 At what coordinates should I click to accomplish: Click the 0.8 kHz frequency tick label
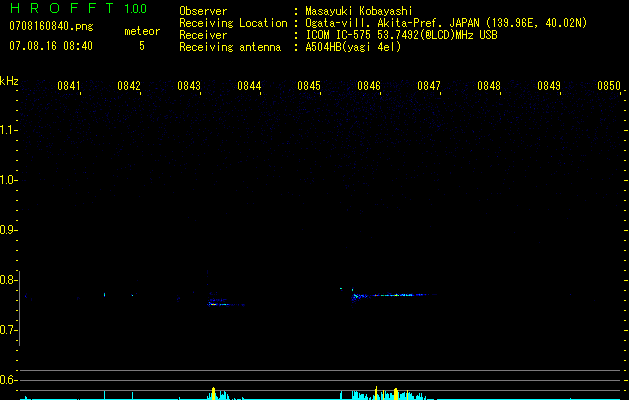8,280
